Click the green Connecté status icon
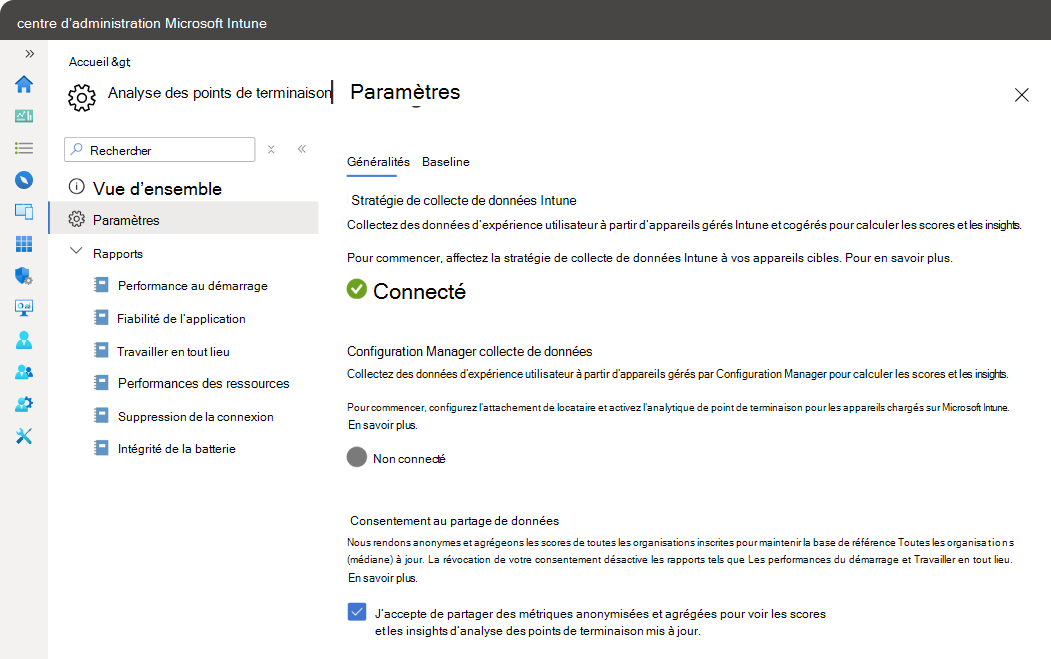The width and height of the screenshot is (1051, 659). click(x=357, y=289)
